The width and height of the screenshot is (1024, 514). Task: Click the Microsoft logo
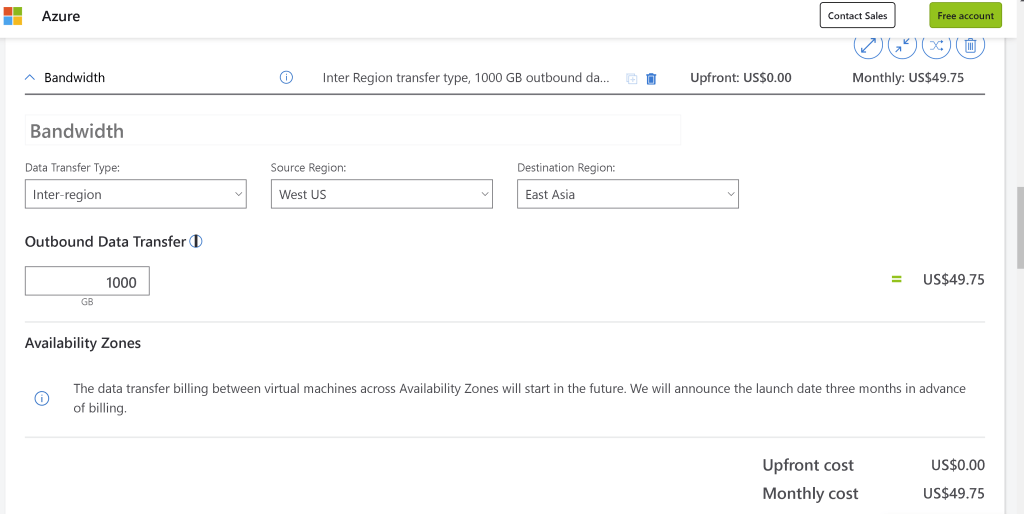(12, 16)
